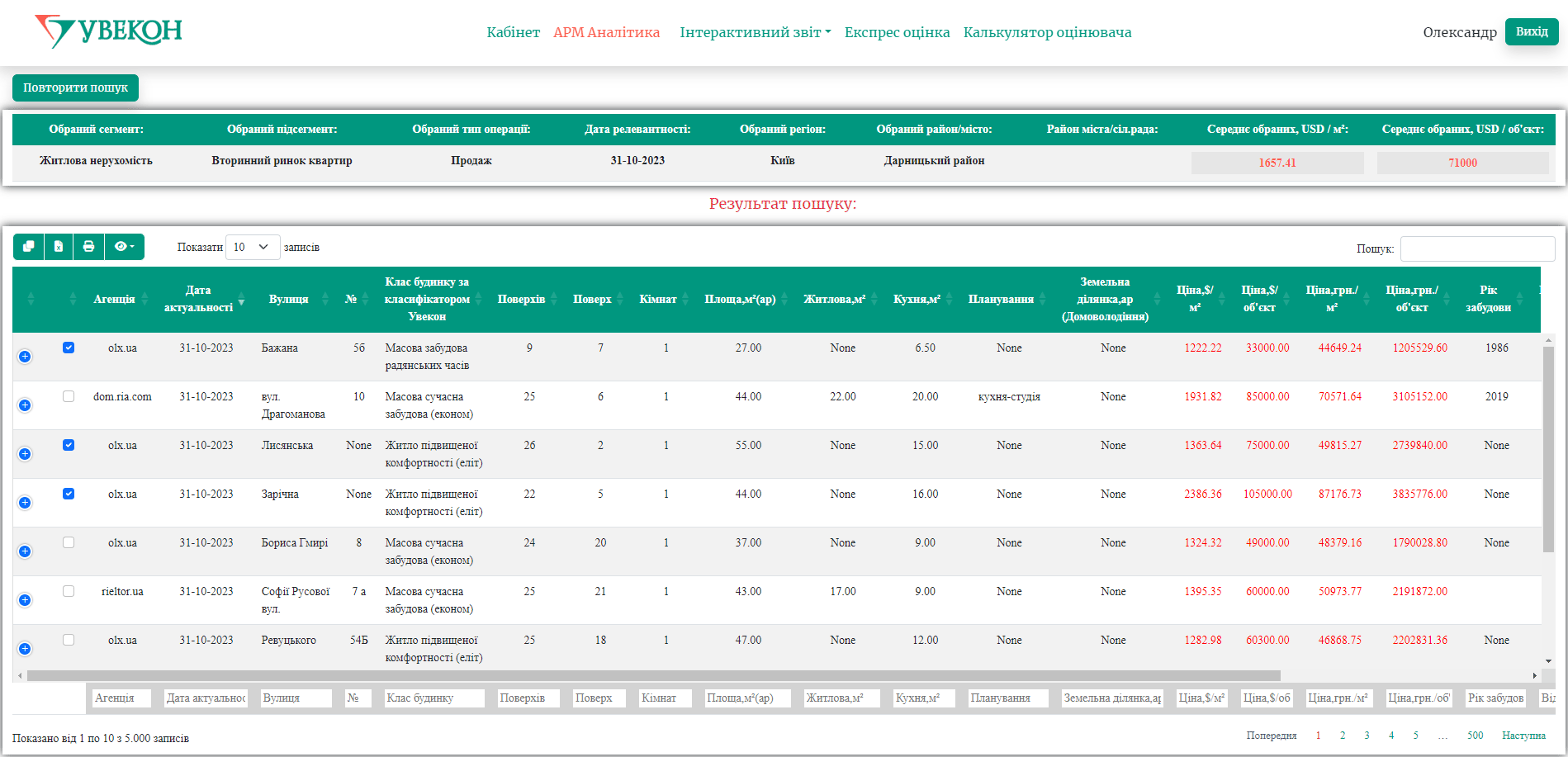Click the Пошук search field

coord(1477,248)
